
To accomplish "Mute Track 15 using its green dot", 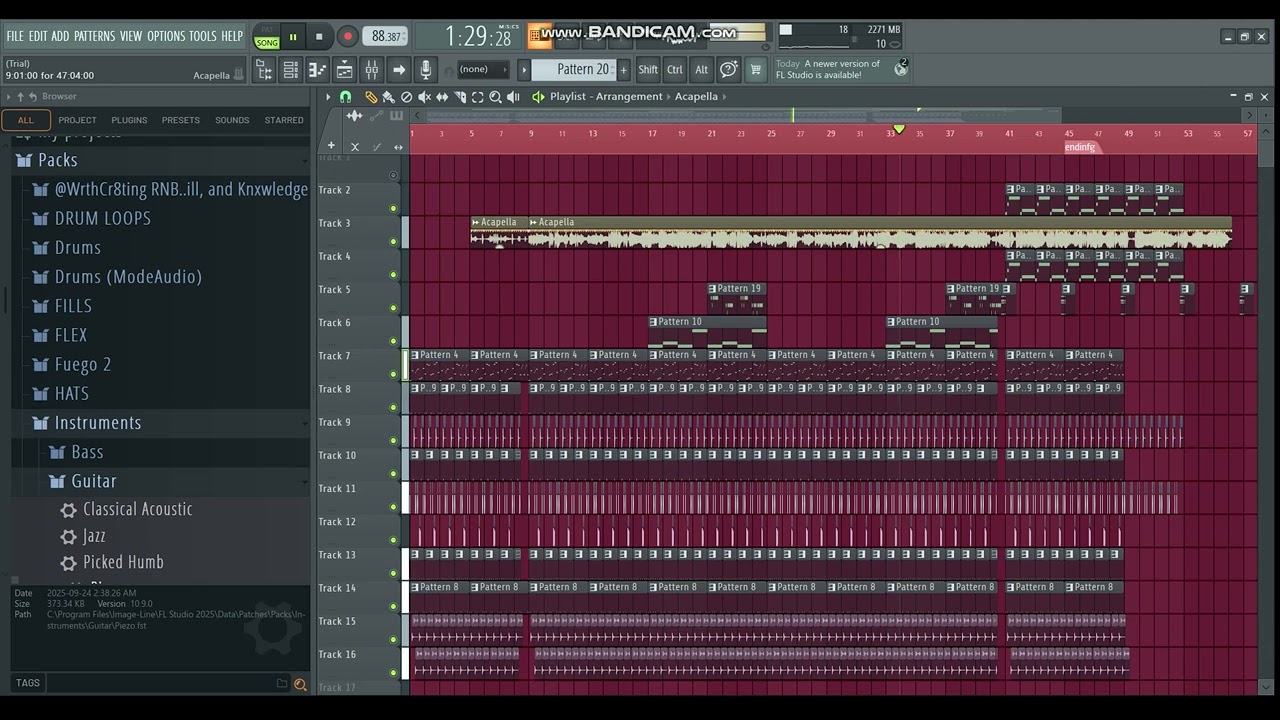I will (393, 639).
